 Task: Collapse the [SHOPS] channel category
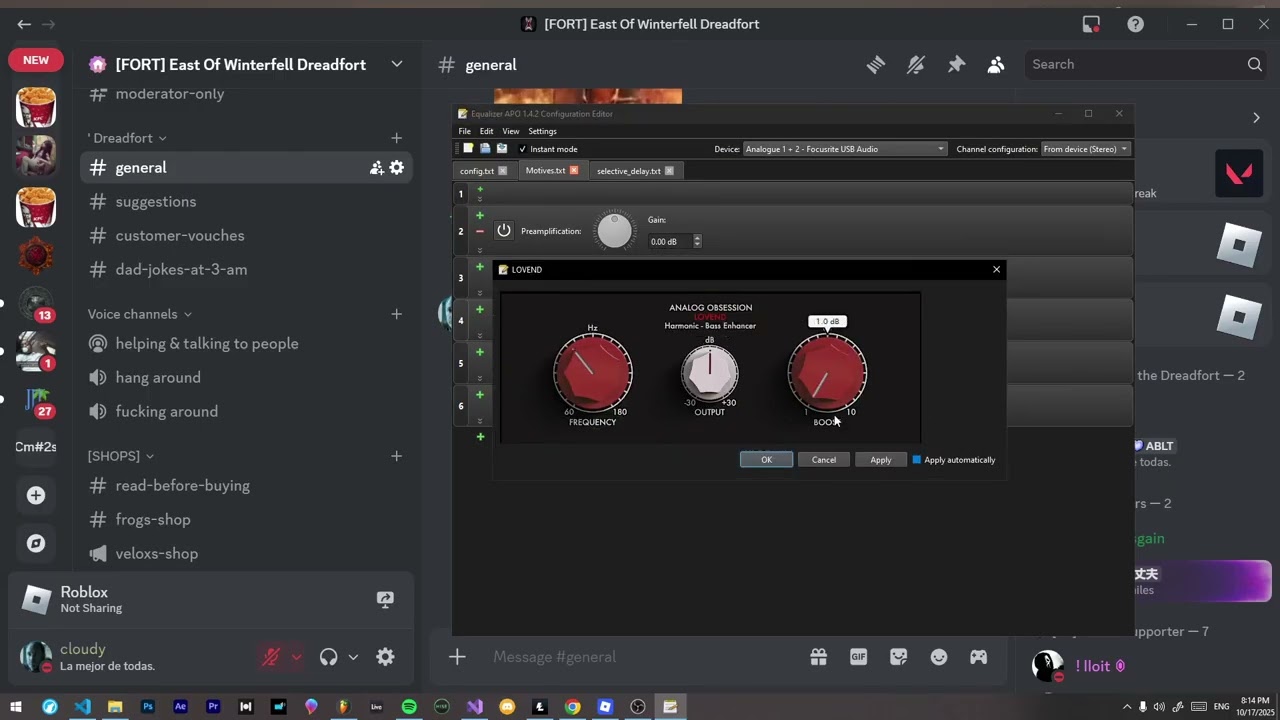coord(121,456)
